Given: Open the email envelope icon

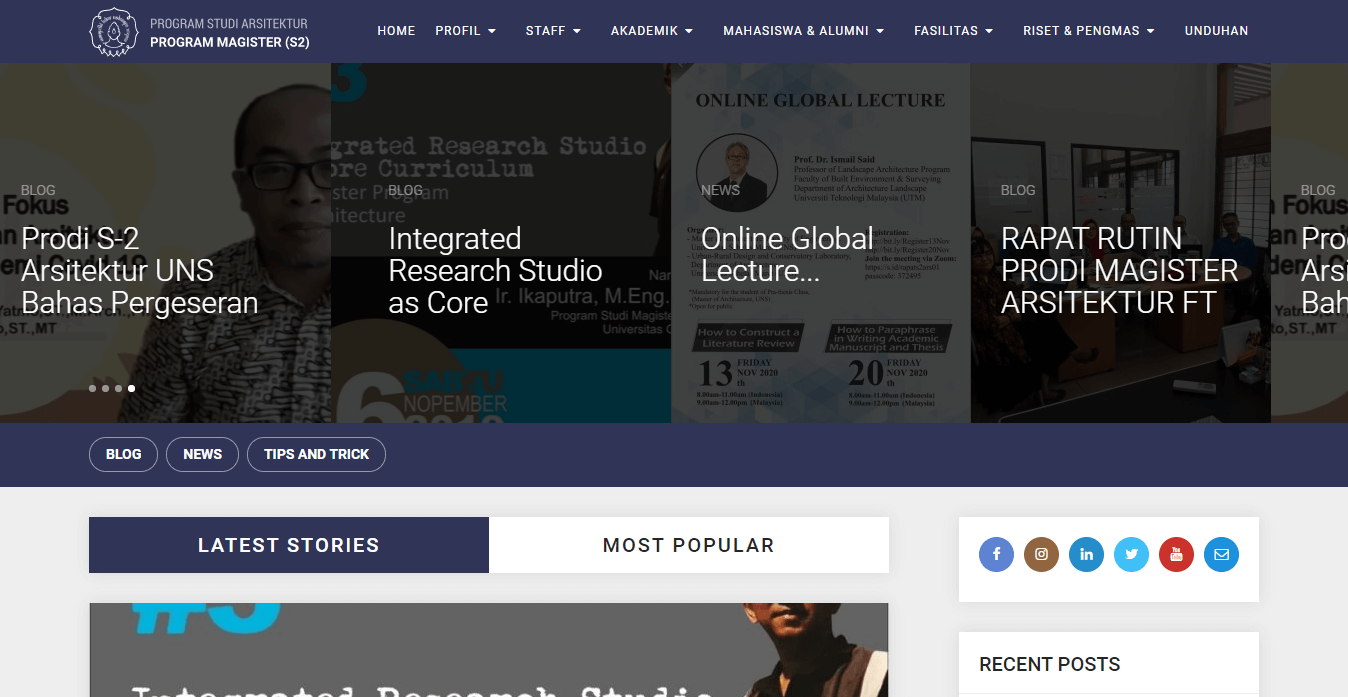Looking at the screenshot, I should click(x=1221, y=554).
